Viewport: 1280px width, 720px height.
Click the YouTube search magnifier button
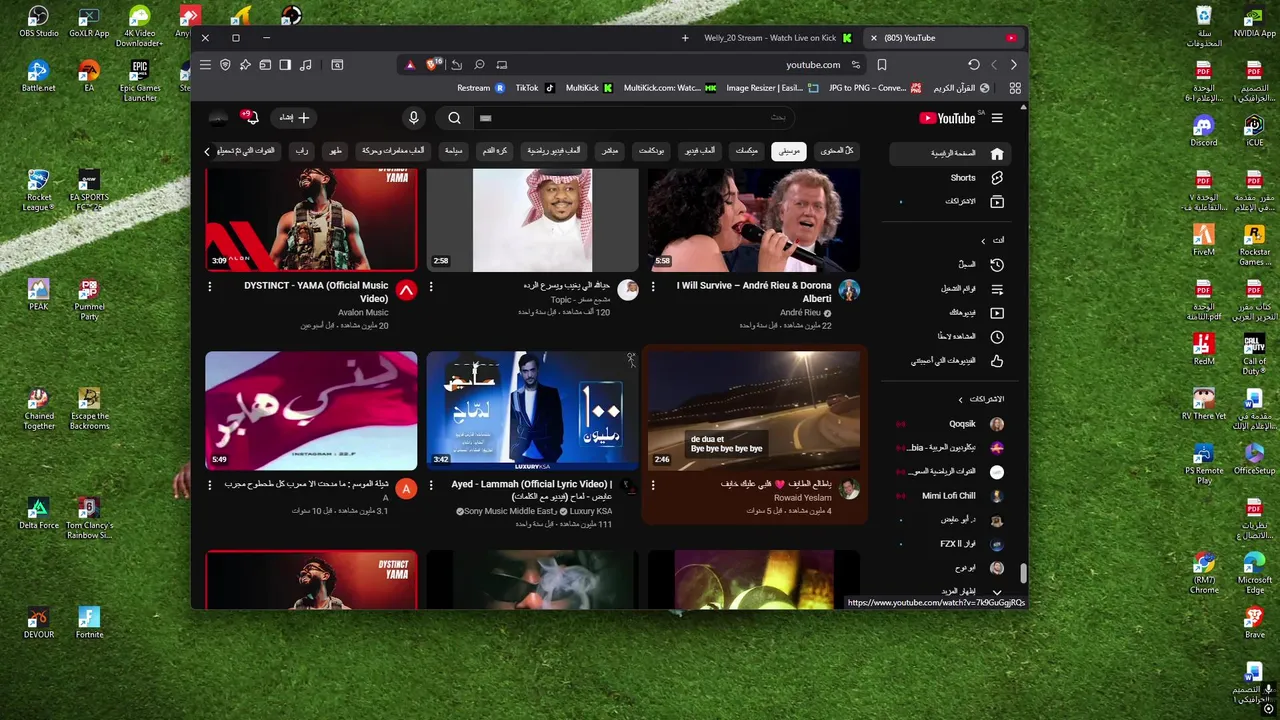coord(454,118)
